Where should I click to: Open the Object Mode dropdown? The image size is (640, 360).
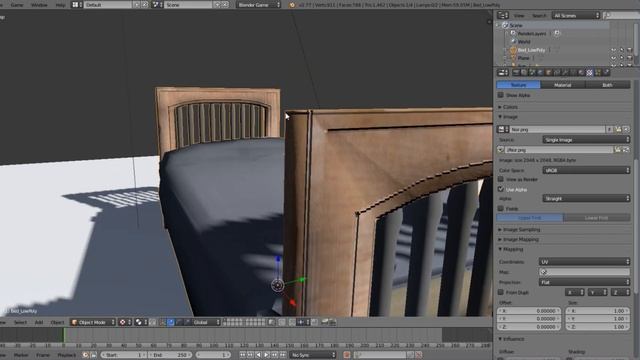pyautogui.click(x=93, y=322)
